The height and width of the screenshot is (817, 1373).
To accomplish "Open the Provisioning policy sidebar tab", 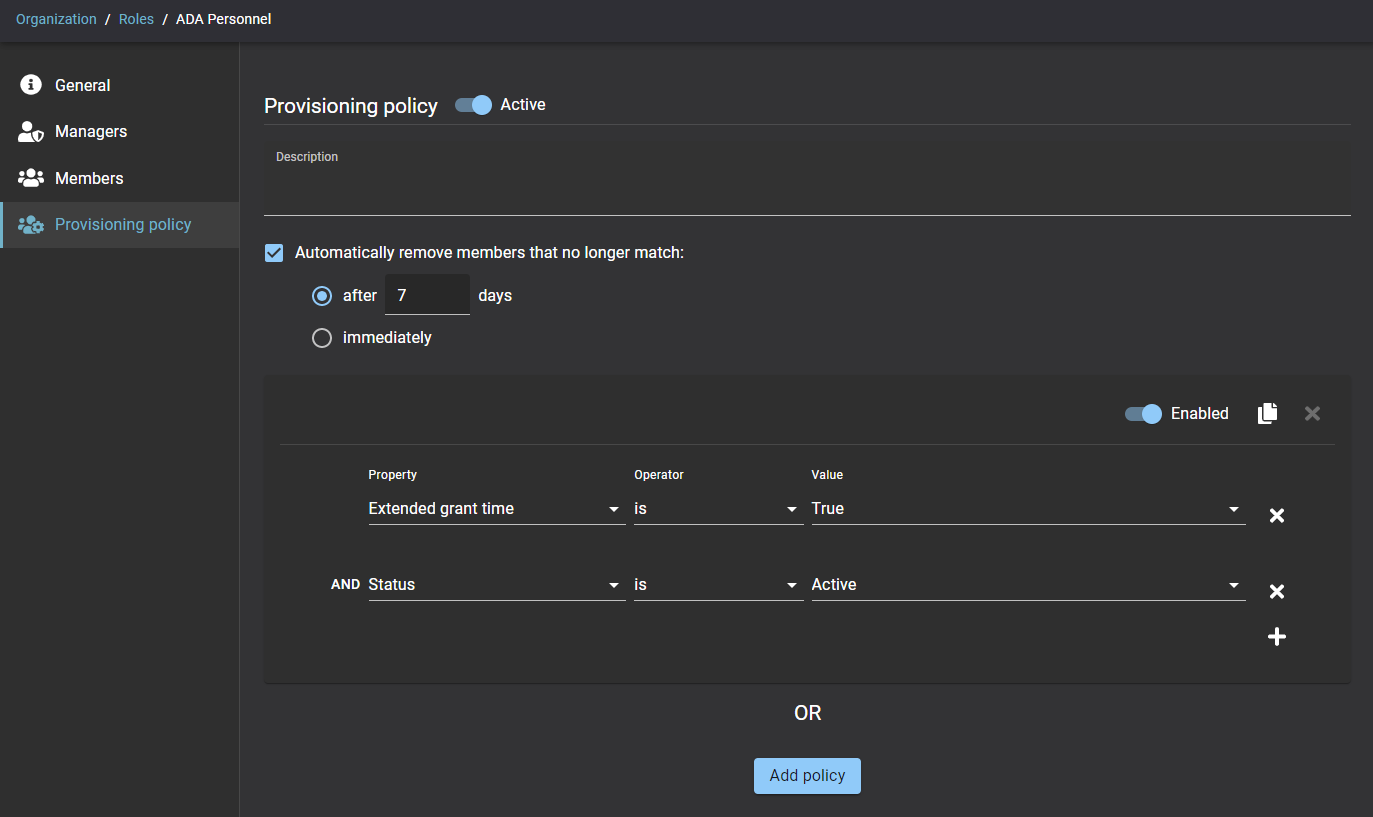I will coord(122,224).
